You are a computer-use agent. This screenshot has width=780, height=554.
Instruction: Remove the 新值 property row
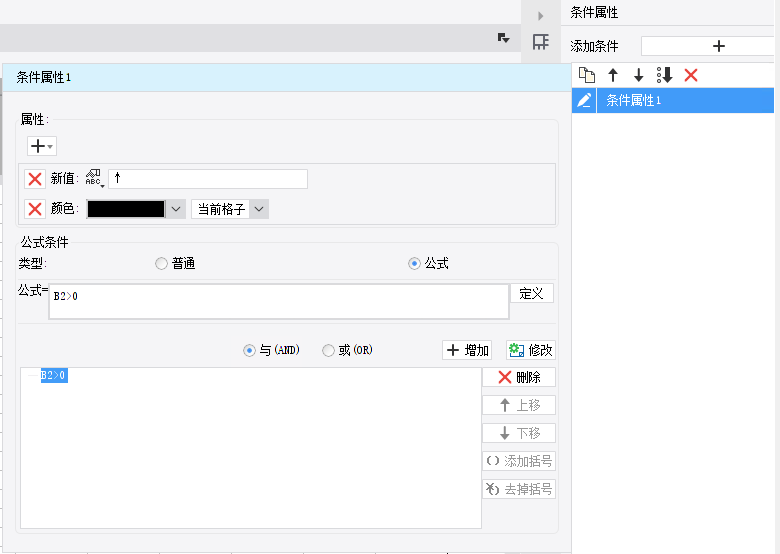[35, 179]
